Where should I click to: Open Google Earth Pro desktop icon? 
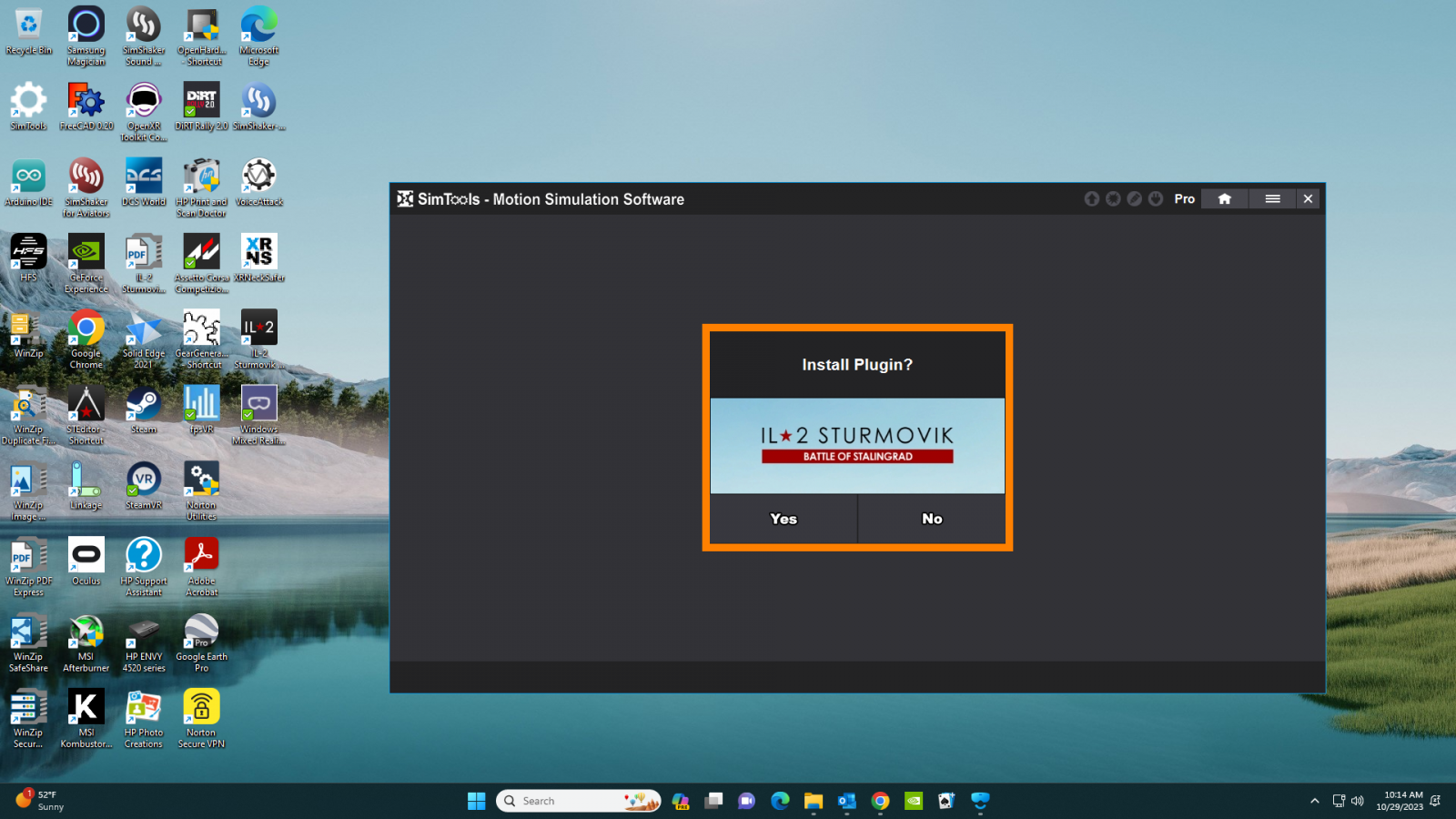point(201,642)
